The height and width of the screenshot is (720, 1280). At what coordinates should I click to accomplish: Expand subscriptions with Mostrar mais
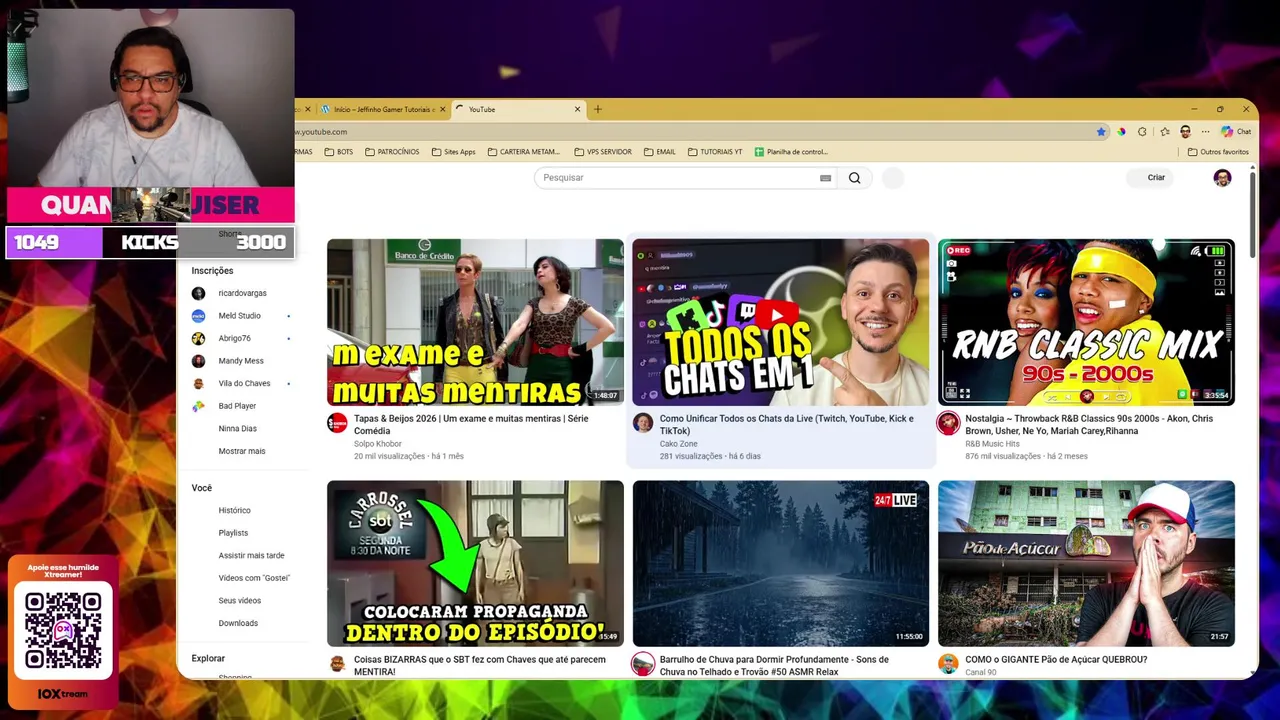(242, 451)
